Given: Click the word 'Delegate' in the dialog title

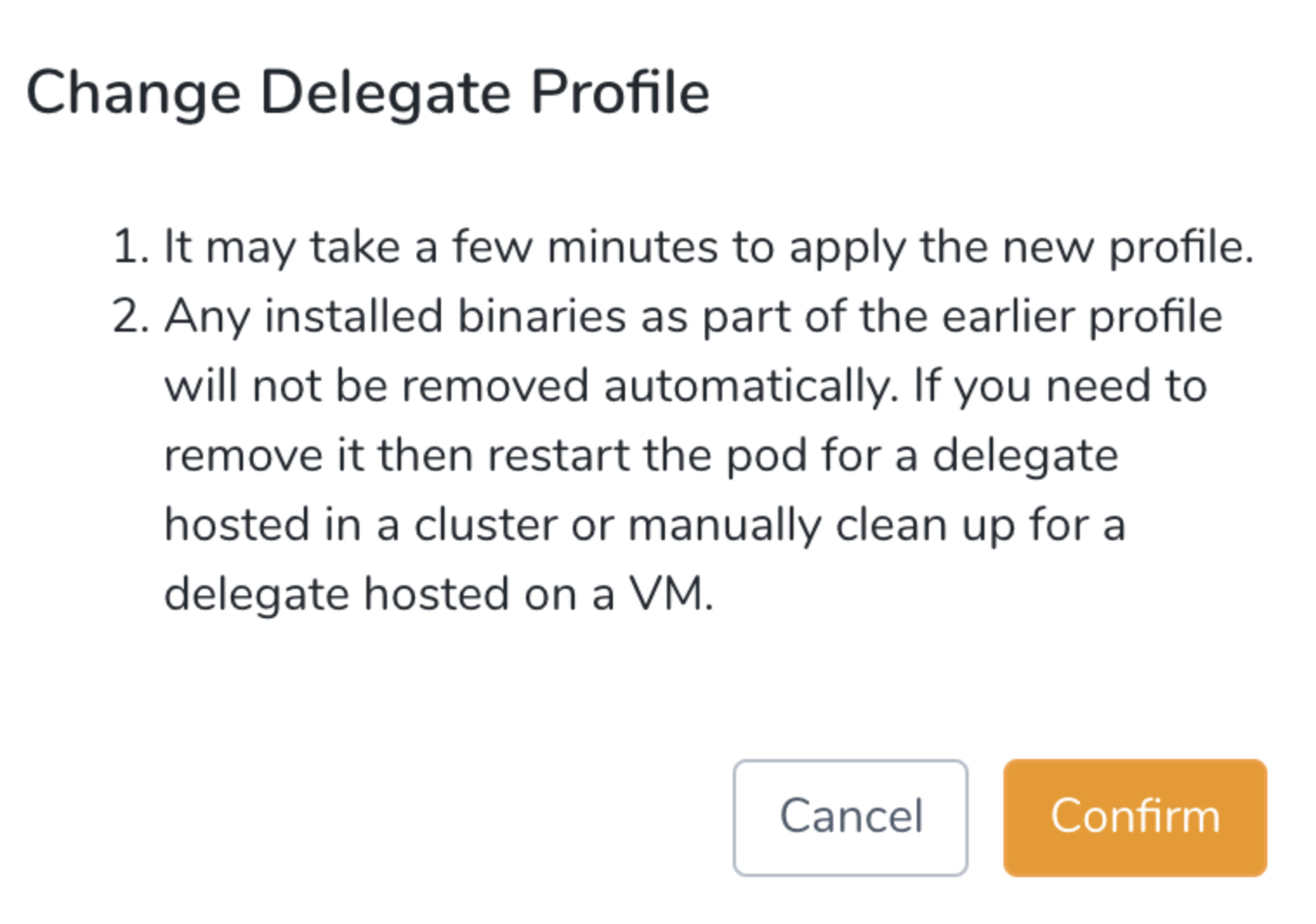Looking at the screenshot, I should (385, 94).
